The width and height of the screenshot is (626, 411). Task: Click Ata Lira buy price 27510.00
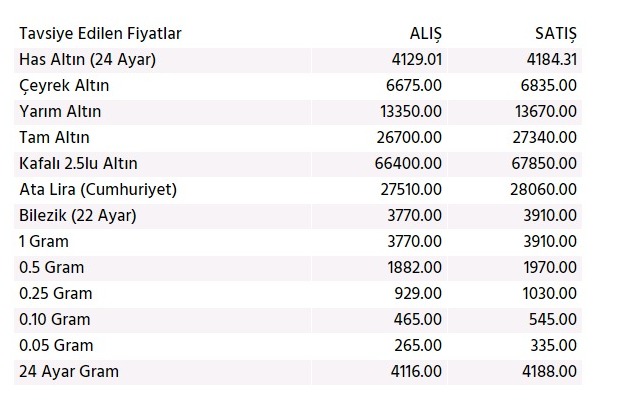click(x=411, y=189)
